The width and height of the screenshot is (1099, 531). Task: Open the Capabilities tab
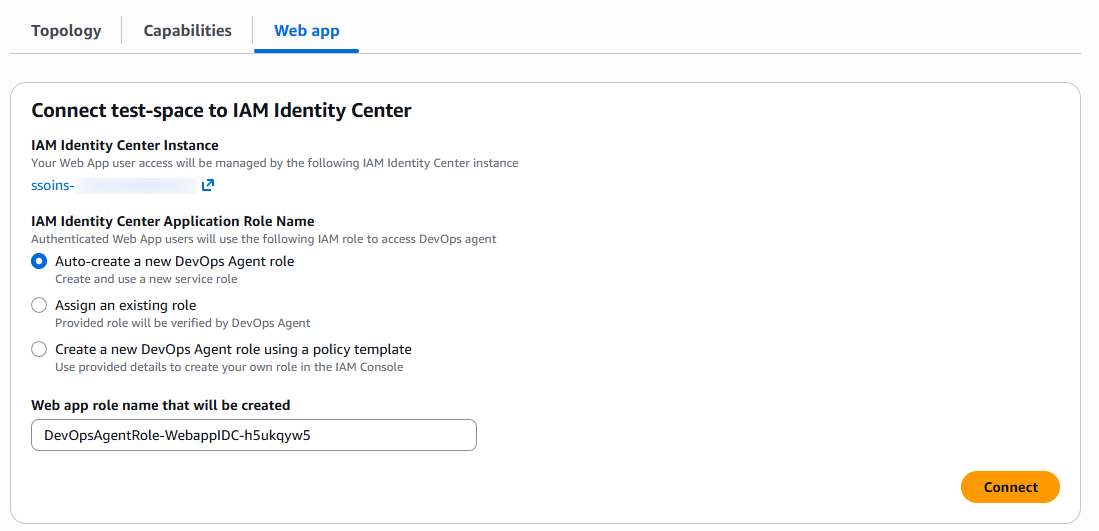(187, 31)
